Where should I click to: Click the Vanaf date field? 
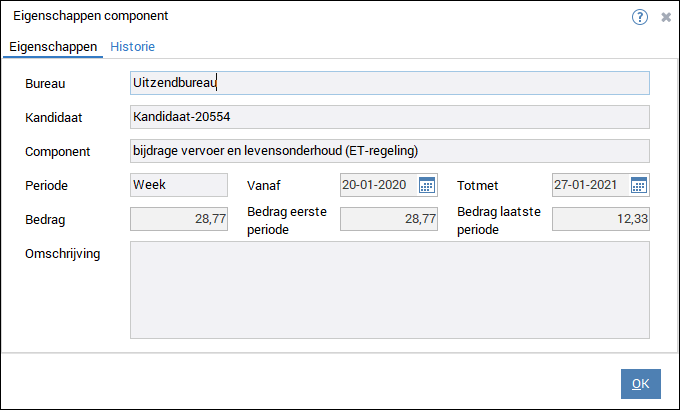378,185
